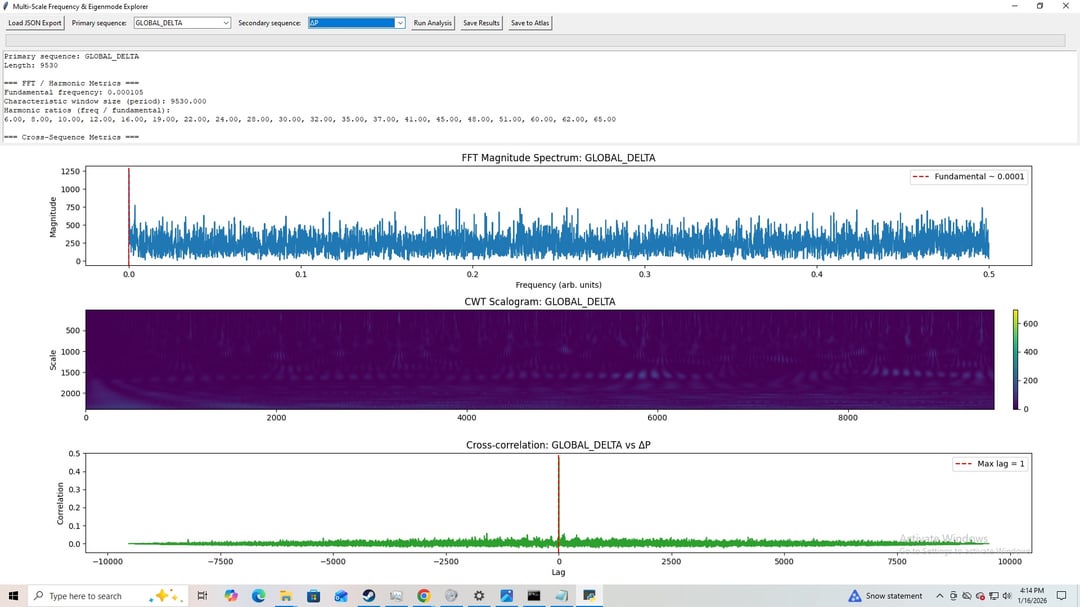The image size is (1080, 607).
Task: Open the notification center icon
Action: 1061,596
